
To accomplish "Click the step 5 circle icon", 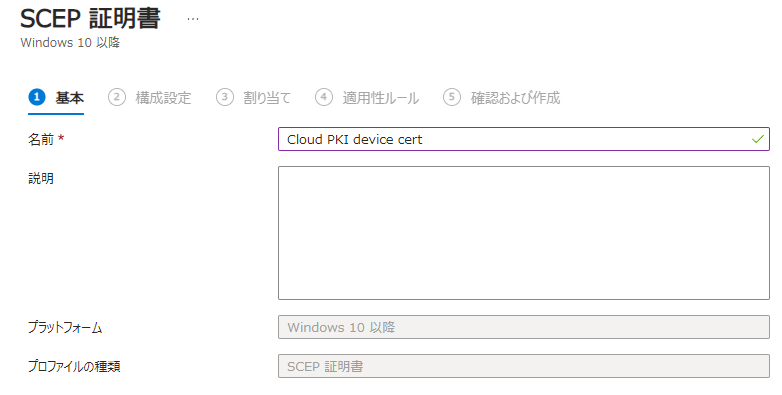I will 452,97.
